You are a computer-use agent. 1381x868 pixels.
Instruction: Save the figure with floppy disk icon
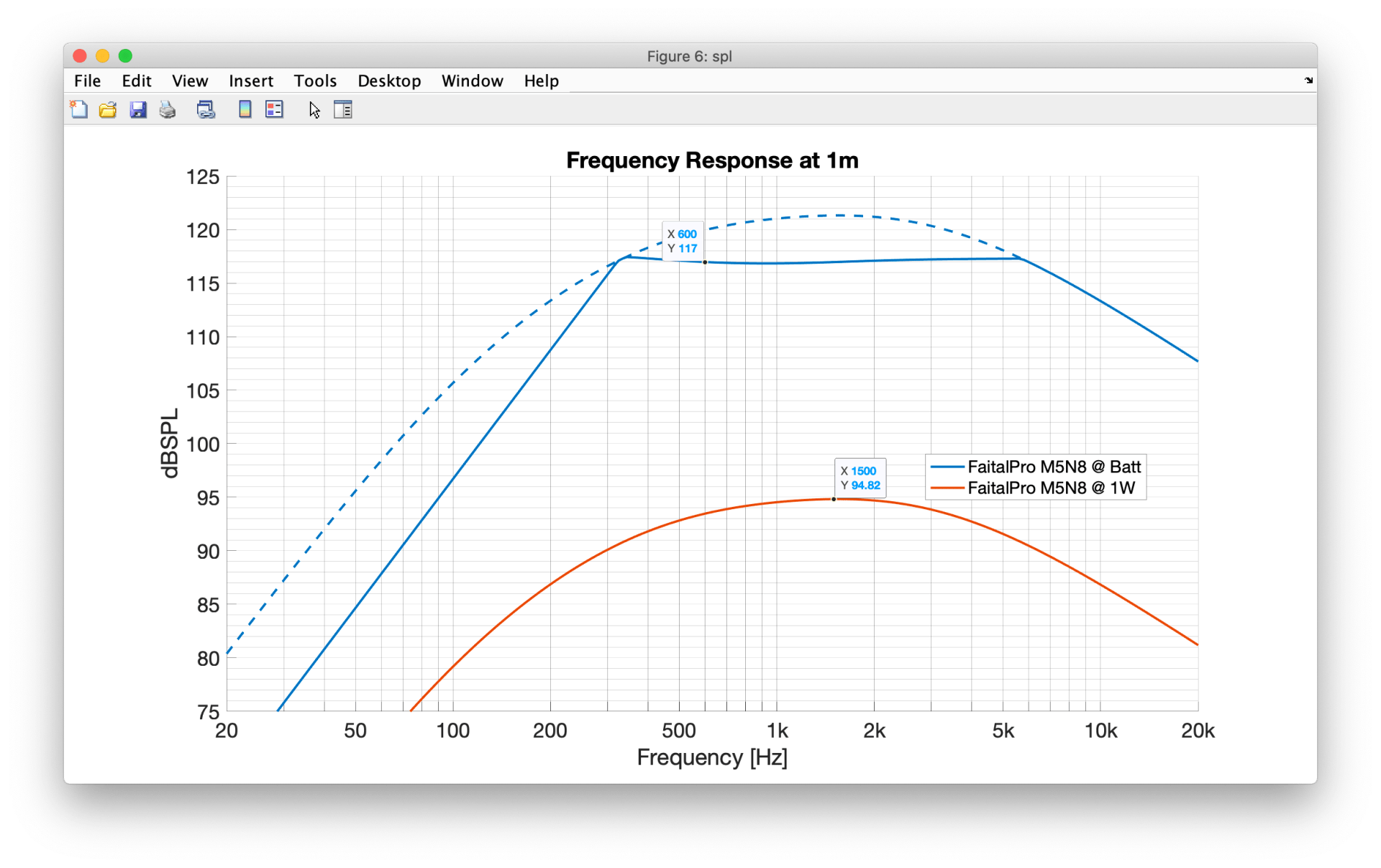(x=137, y=110)
